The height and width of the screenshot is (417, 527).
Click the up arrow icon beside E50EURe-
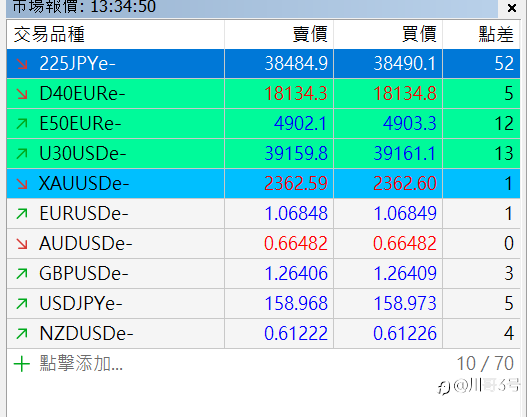(22, 124)
